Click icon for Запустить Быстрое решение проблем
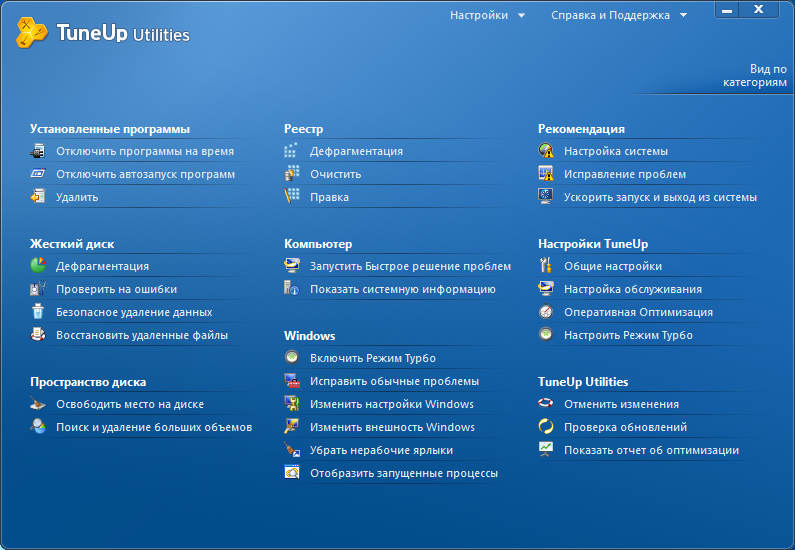Screen dimensions: 795x550 (292, 265)
